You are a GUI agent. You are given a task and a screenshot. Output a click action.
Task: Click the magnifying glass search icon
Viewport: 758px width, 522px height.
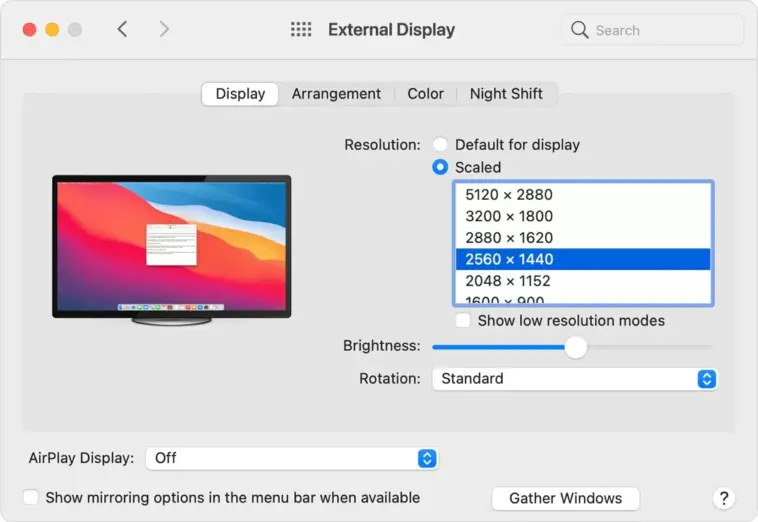coord(579,30)
